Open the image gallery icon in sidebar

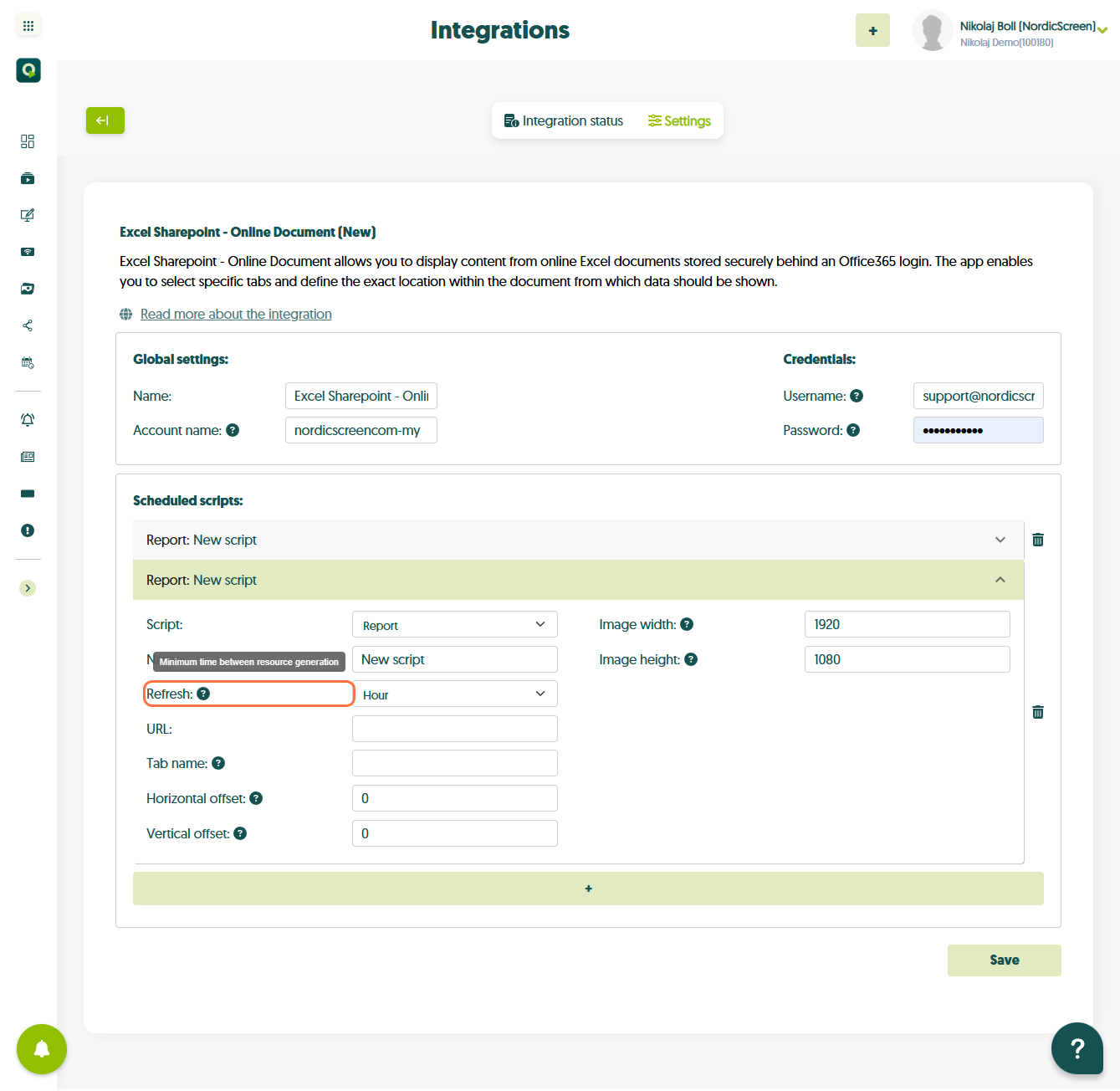28,289
